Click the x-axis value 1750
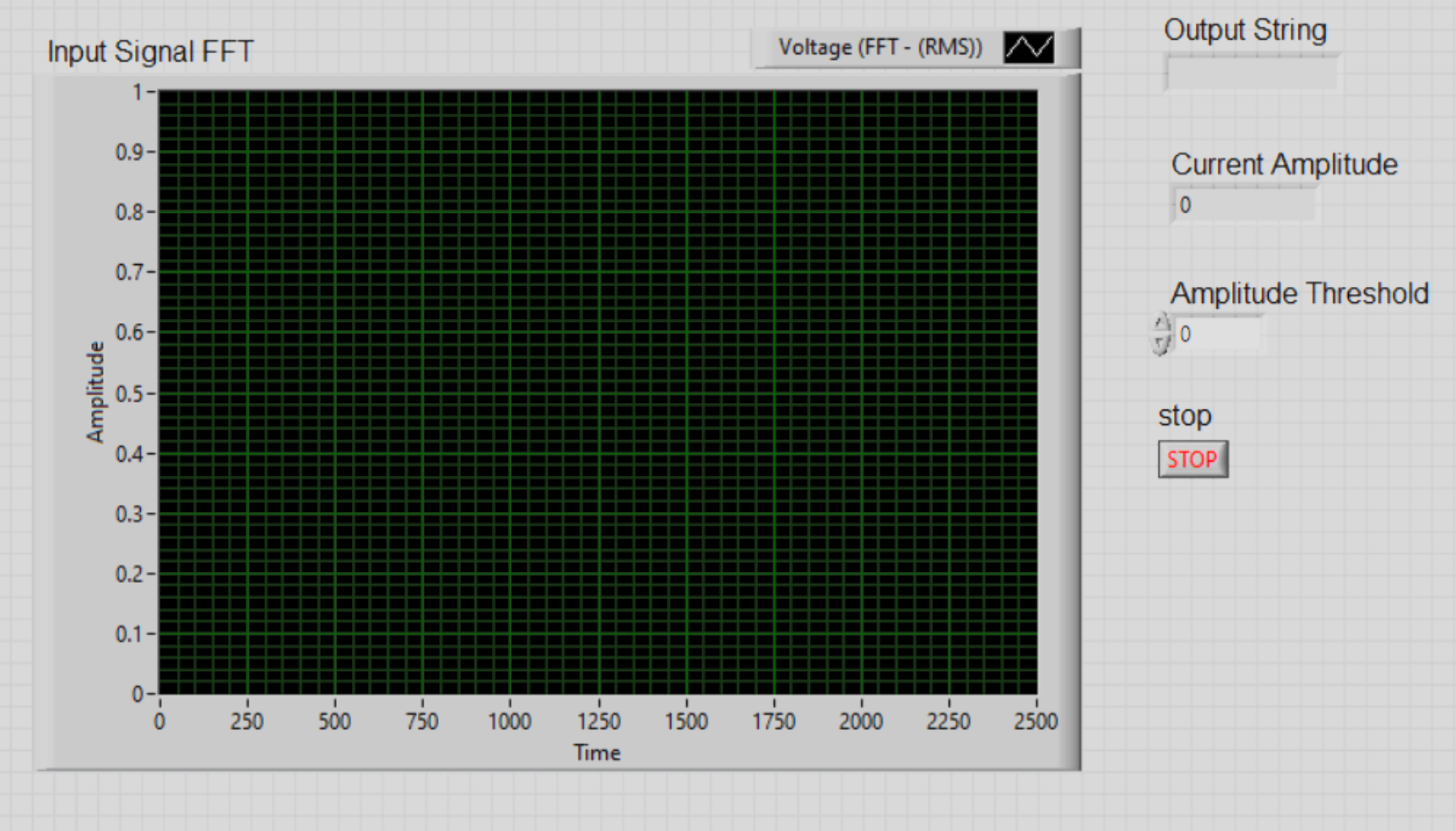Screen dimensions: 1456x831 774,721
